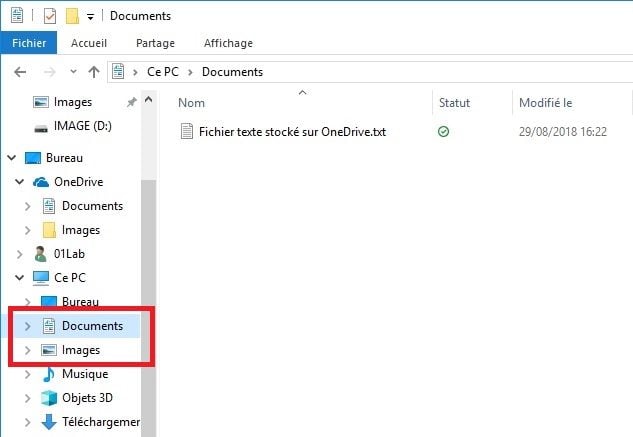Click the navigation pane scroll up arrow
The width and height of the screenshot is (633, 437).
[149, 99]
